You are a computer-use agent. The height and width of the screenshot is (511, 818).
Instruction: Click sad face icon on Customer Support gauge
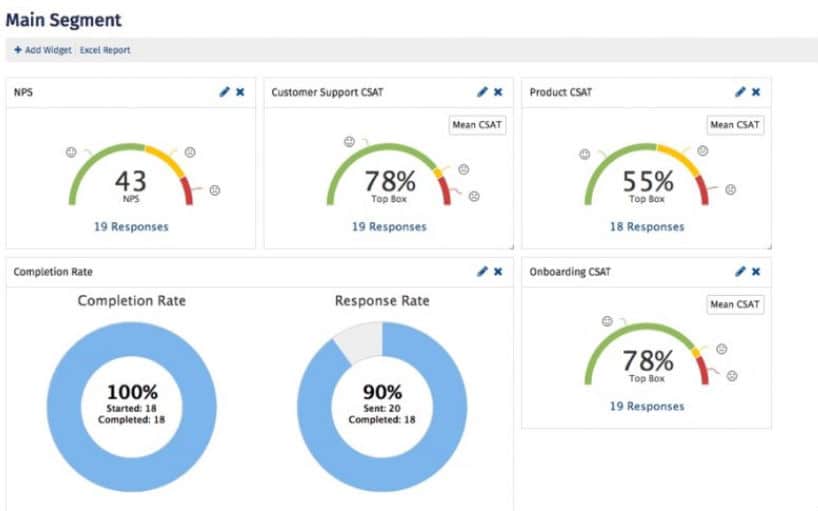[474, 197]
